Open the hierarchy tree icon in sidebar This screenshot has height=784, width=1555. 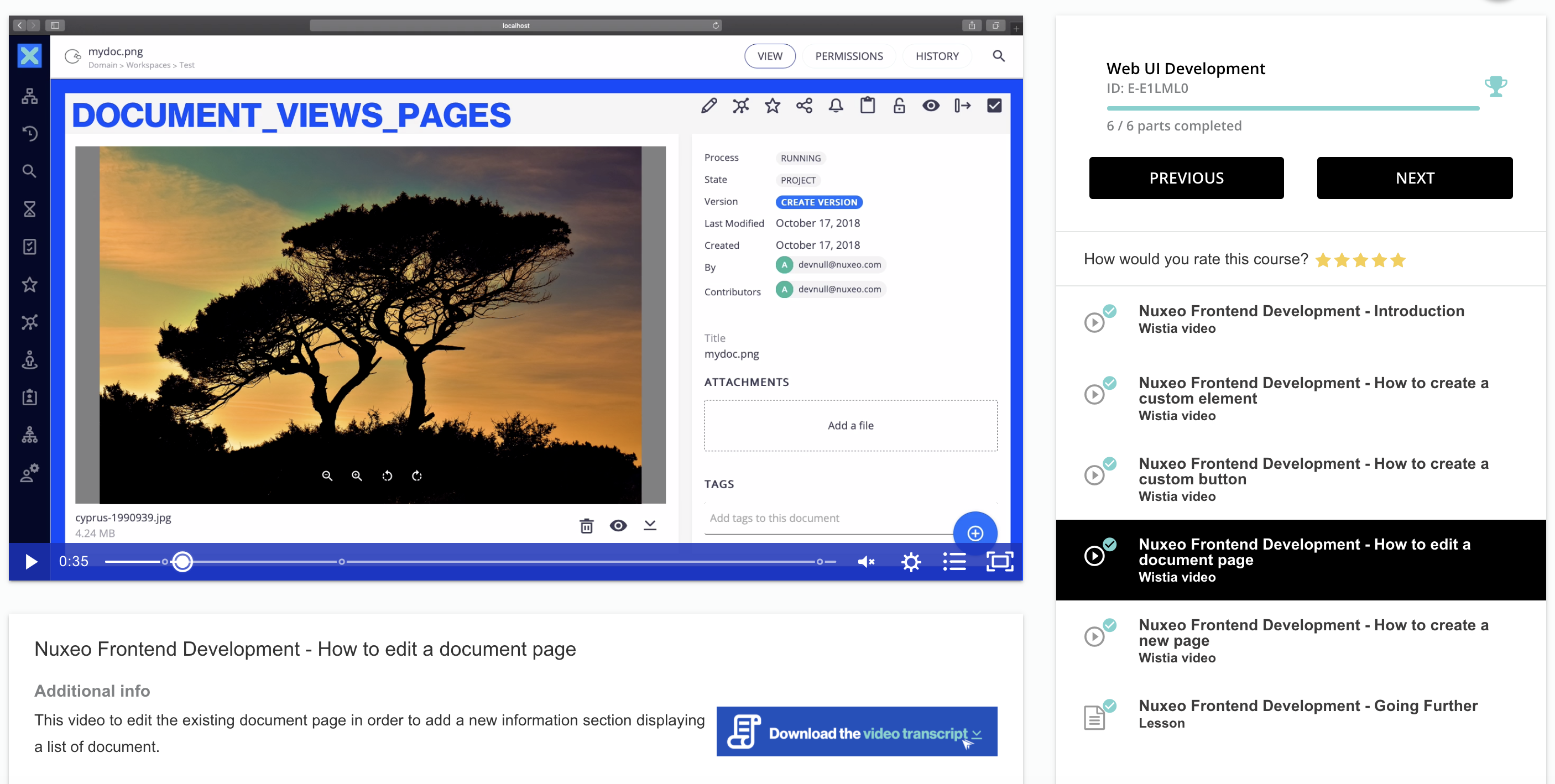(29, 435)
